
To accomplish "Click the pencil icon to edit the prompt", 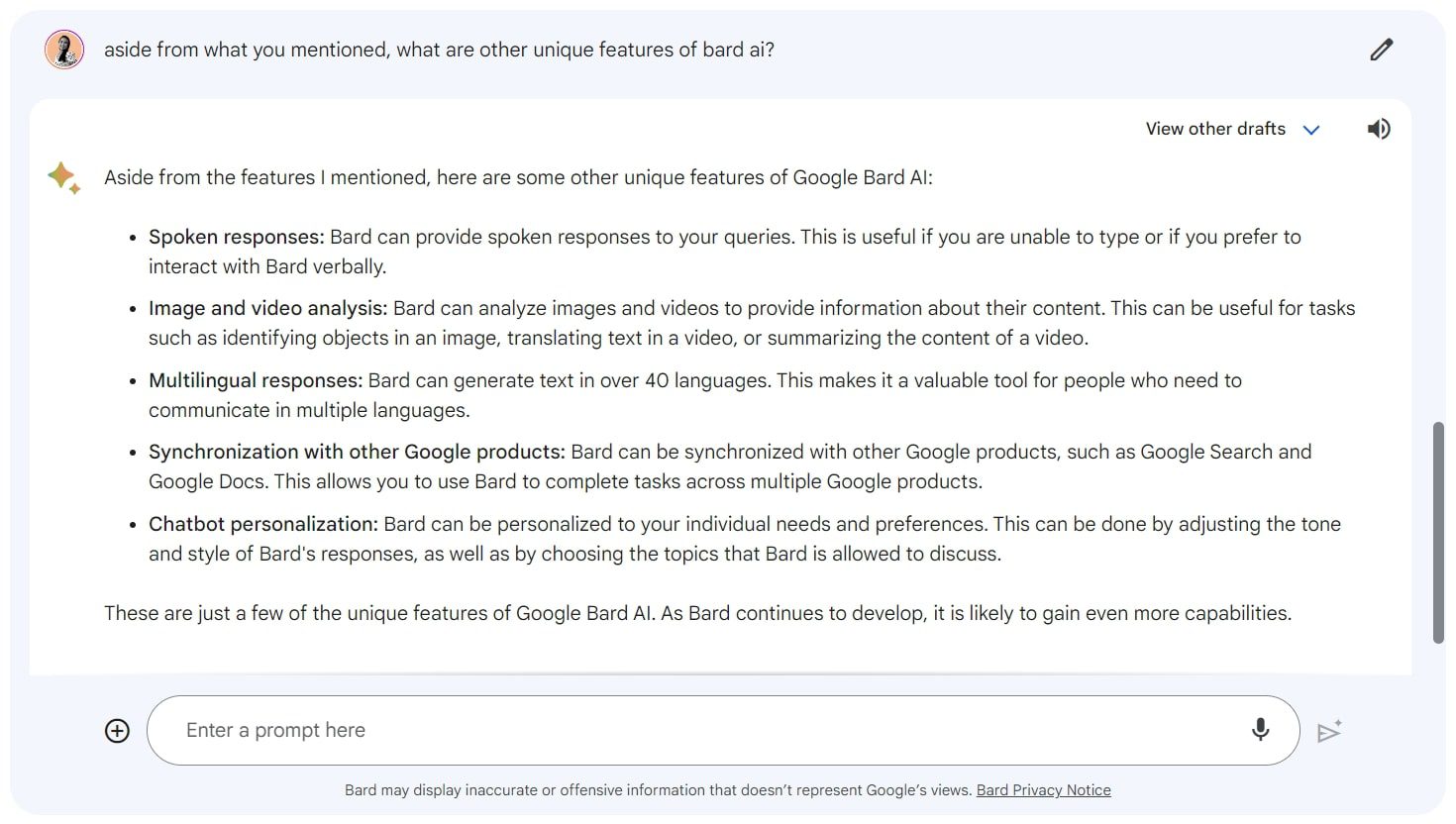I will point(1381,50).
